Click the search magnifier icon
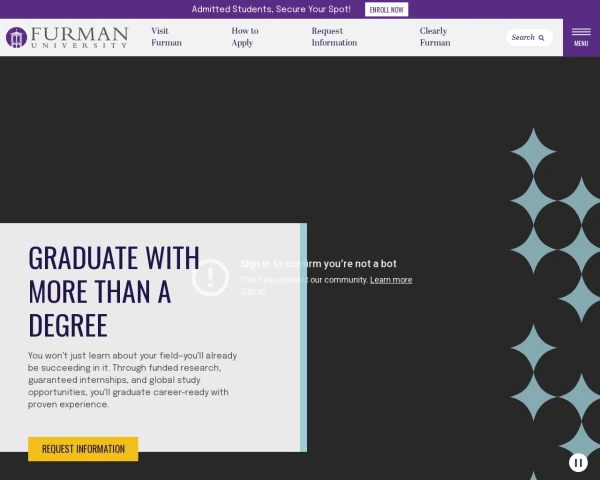Image resolution: width=600 pixels, height=480 pixels. click(x=541, y=38)
